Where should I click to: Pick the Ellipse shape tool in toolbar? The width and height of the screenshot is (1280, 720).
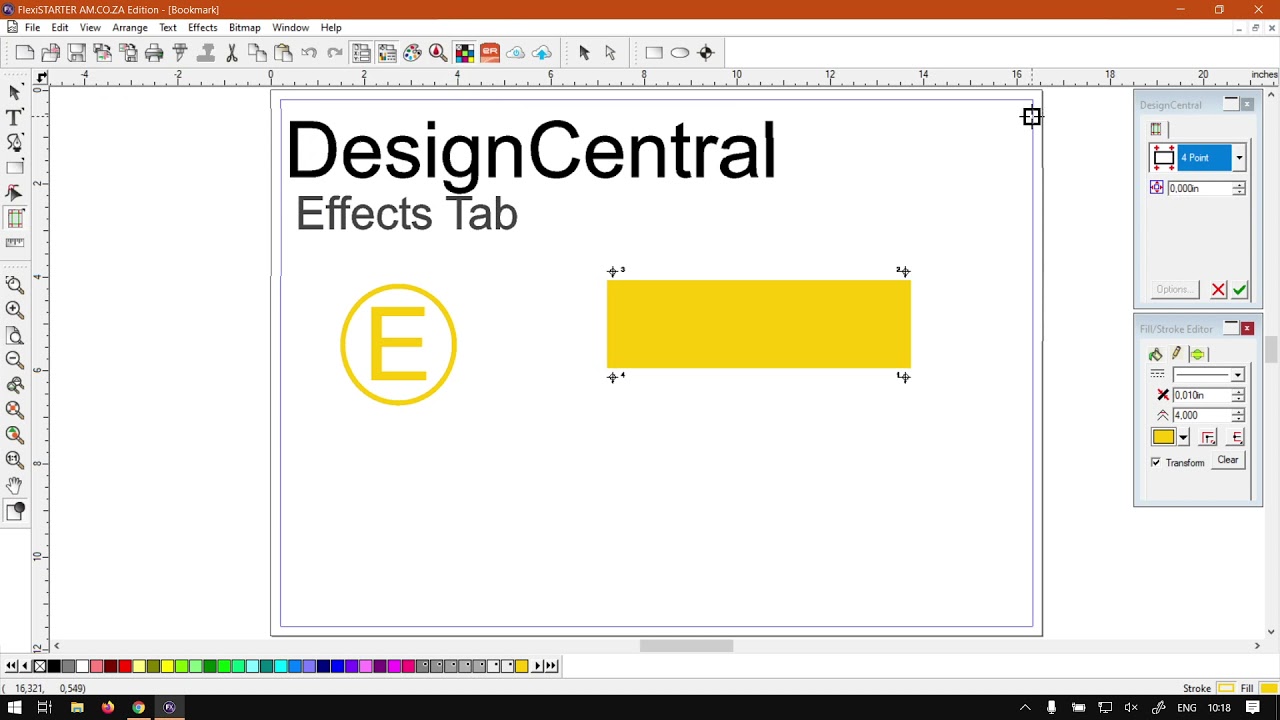point(680,53)
